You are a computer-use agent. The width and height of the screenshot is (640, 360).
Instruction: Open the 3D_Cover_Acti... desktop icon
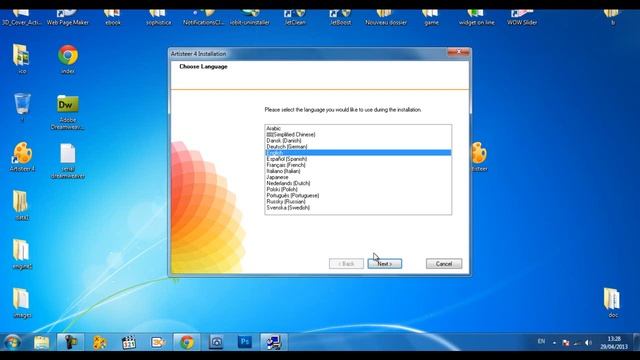point(22,18)
